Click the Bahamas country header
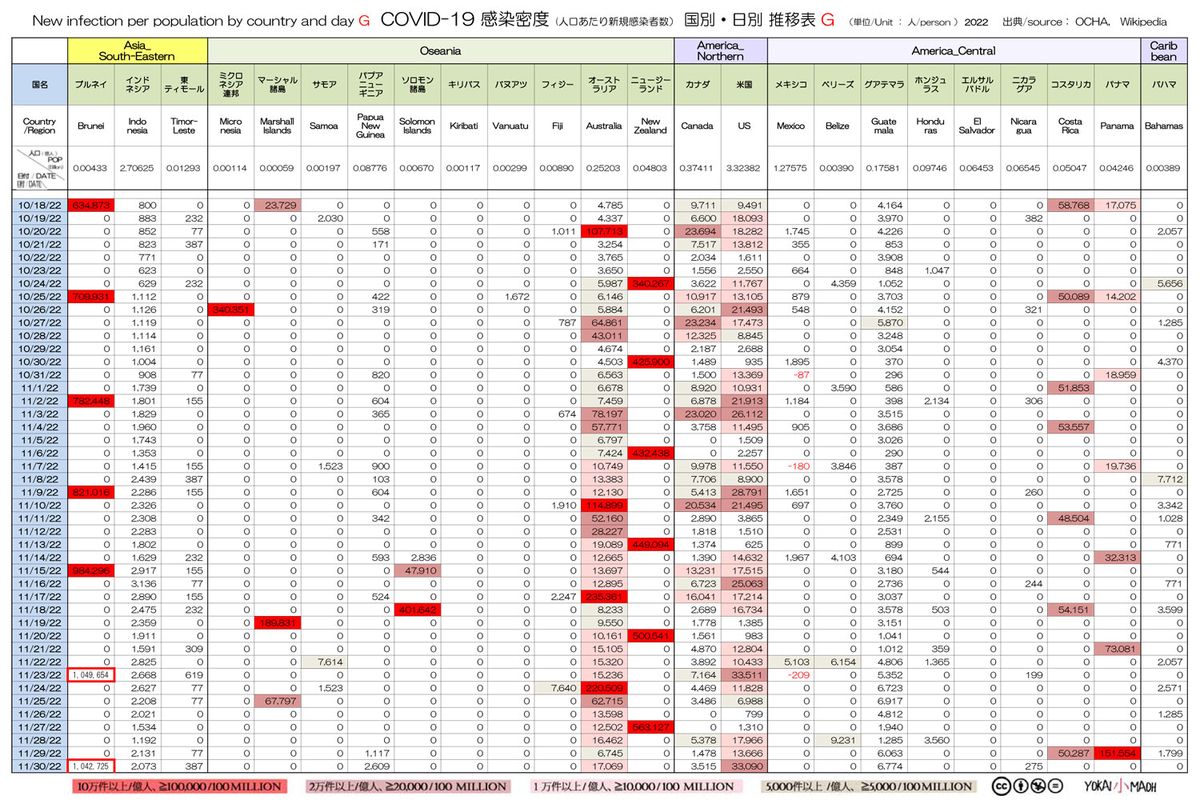Viewport: 1200px width, 804px height. [1163, 127]
